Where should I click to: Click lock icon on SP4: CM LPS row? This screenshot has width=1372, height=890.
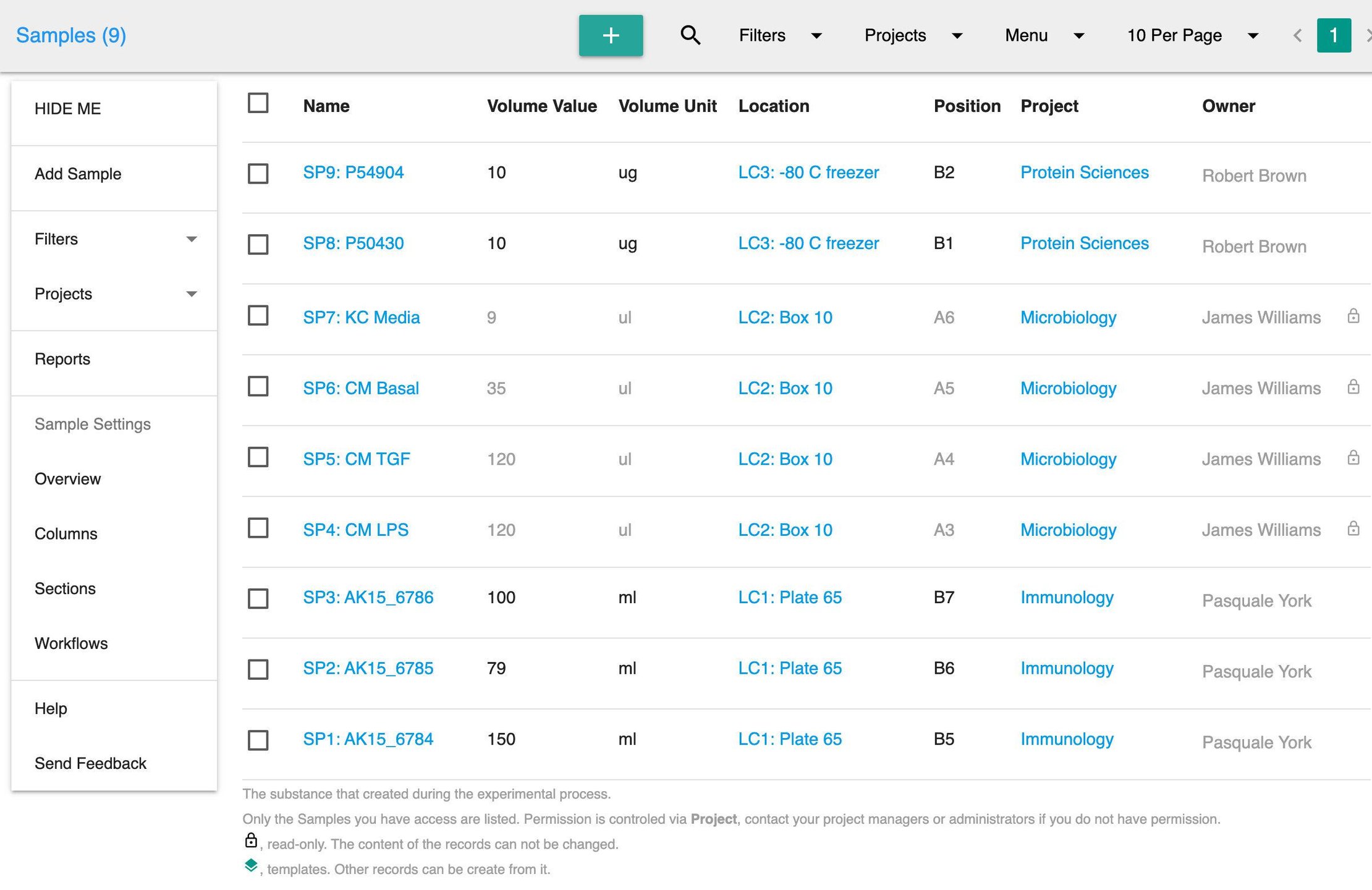tap(1353, 529)
